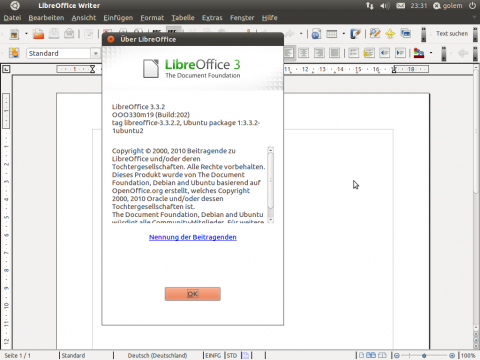
Task: Open the Format menu
Action: (x=152, y=18)
